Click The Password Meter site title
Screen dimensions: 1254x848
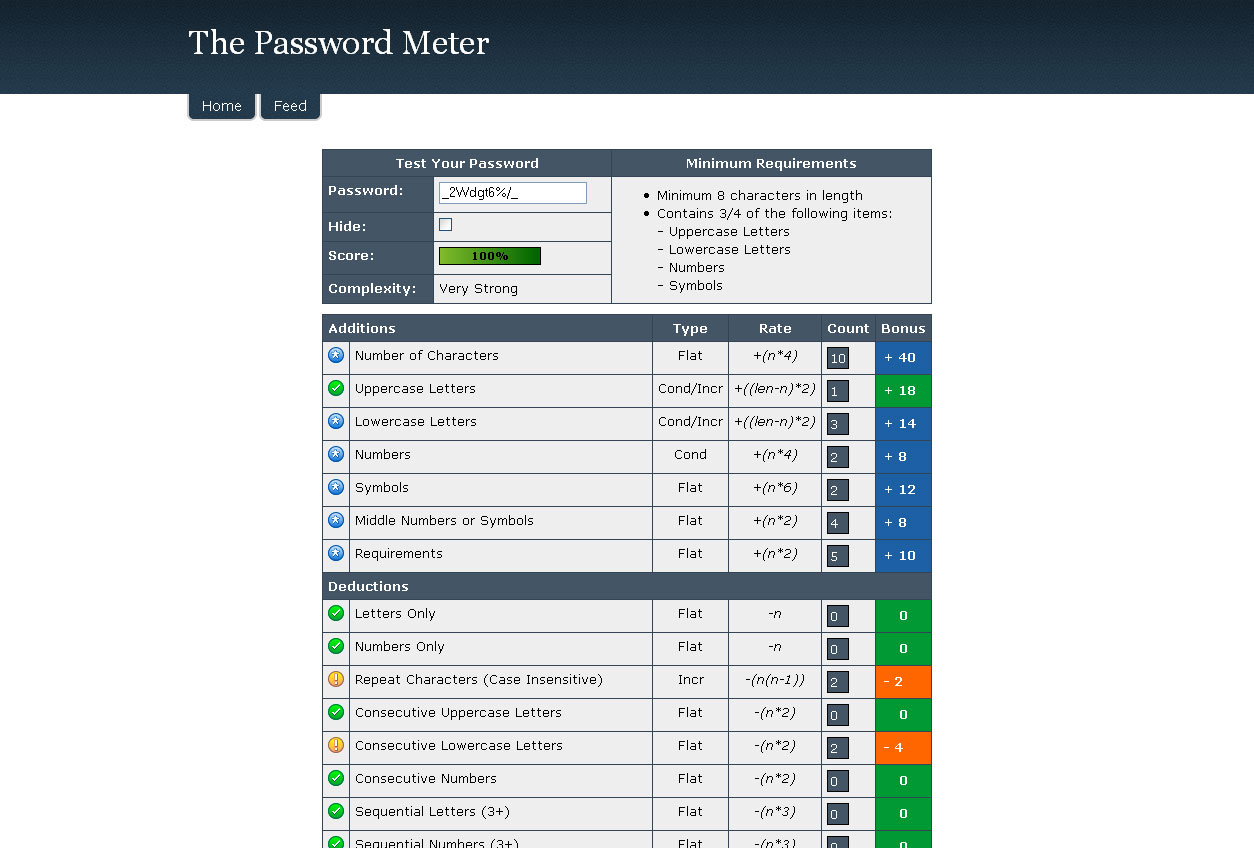339,43
